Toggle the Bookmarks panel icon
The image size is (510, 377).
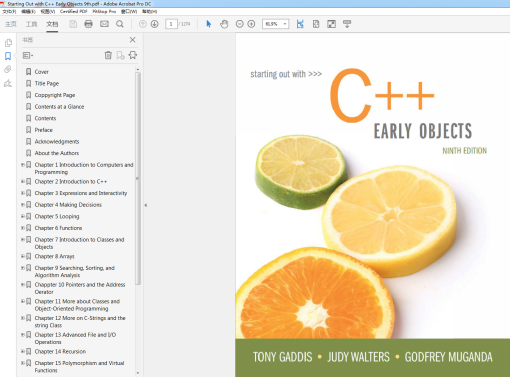(8, 56)
